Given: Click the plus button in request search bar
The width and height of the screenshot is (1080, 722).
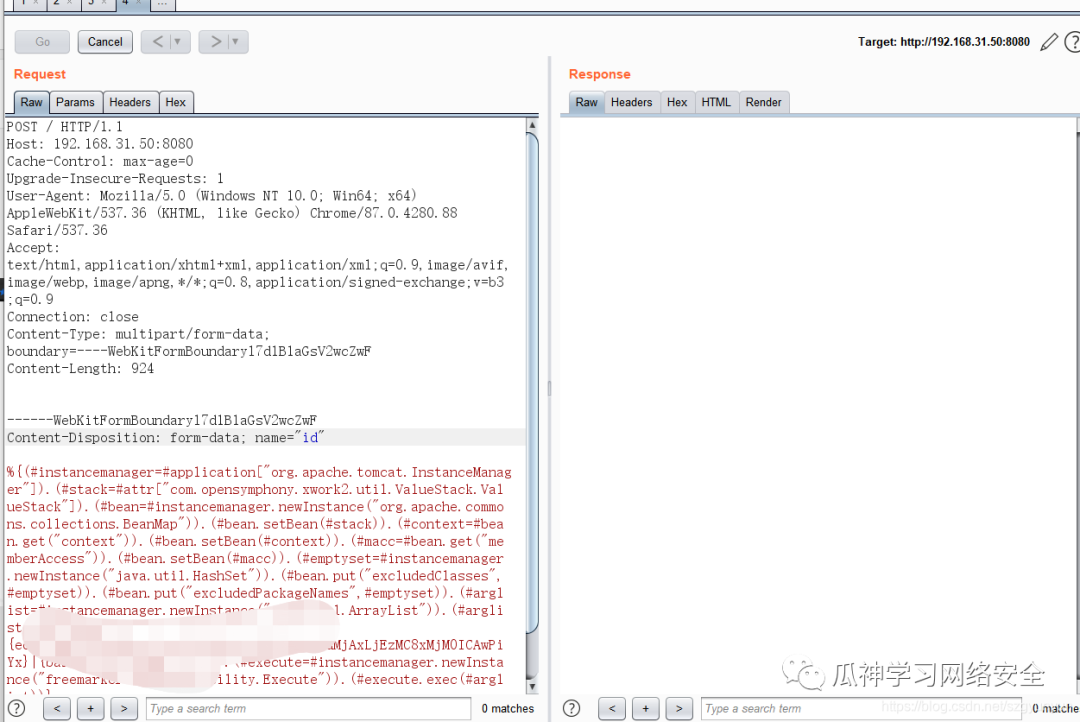Looking at the screenshot, I should click(x=90, y=708).
